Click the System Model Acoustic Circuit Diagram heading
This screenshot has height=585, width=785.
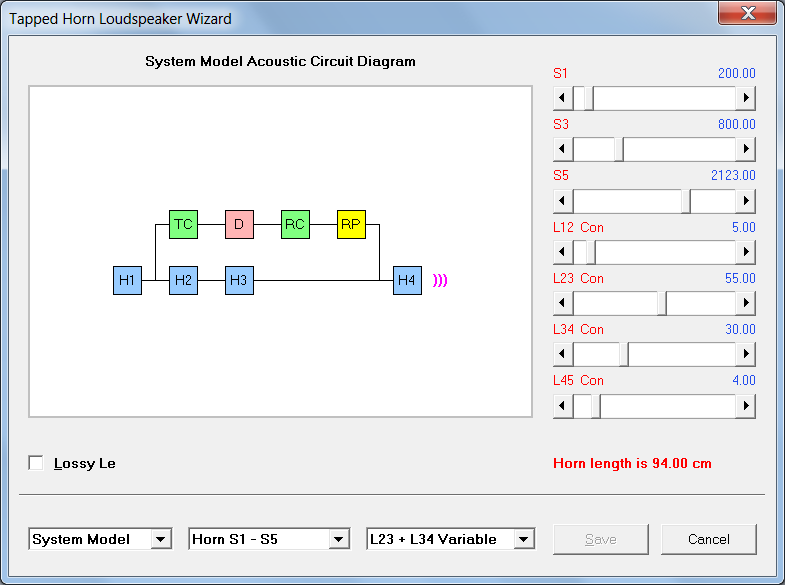click(280, 62)
